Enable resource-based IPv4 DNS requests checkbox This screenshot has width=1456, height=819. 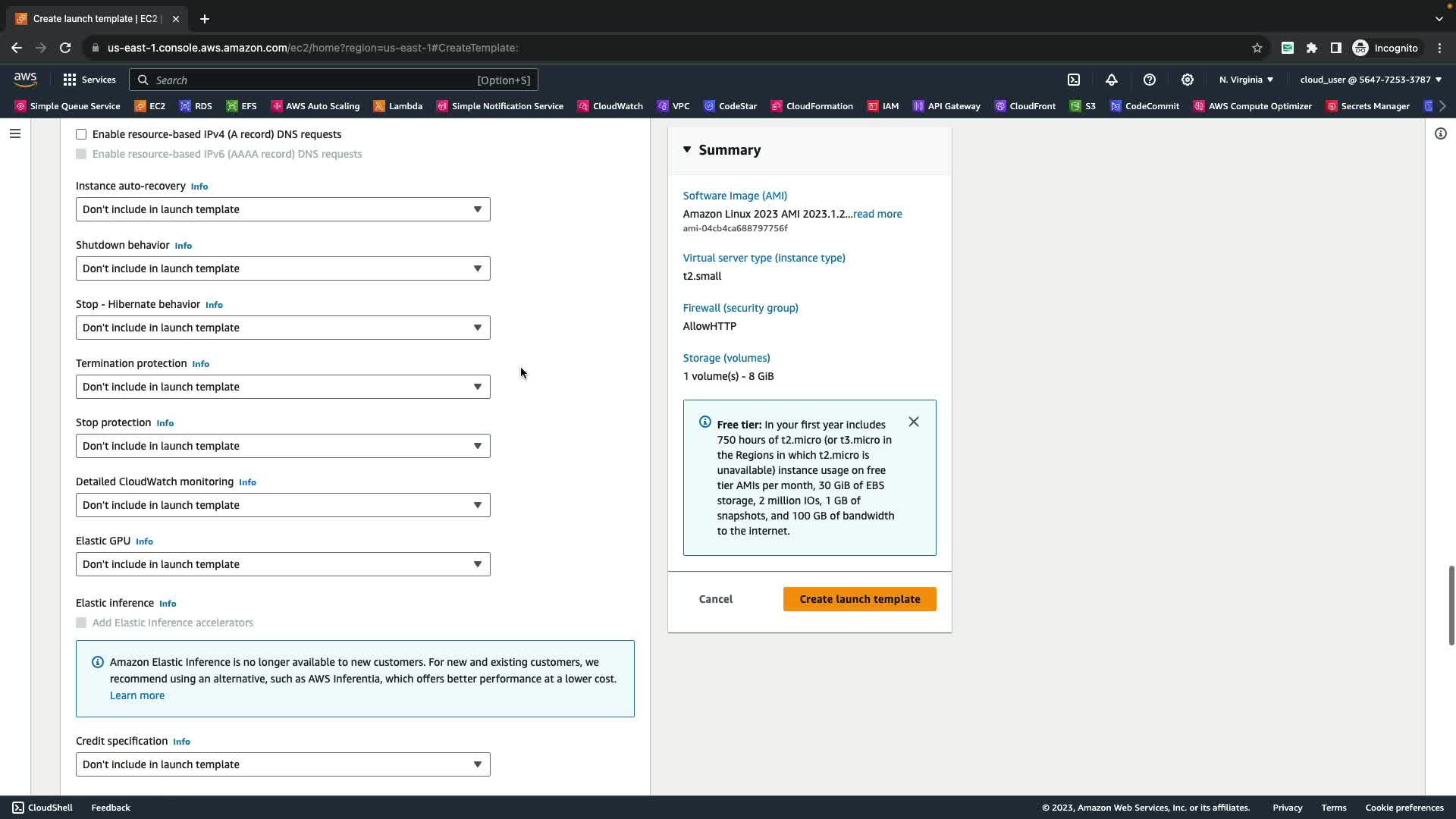pyautogui.click(x=81, y=134)
